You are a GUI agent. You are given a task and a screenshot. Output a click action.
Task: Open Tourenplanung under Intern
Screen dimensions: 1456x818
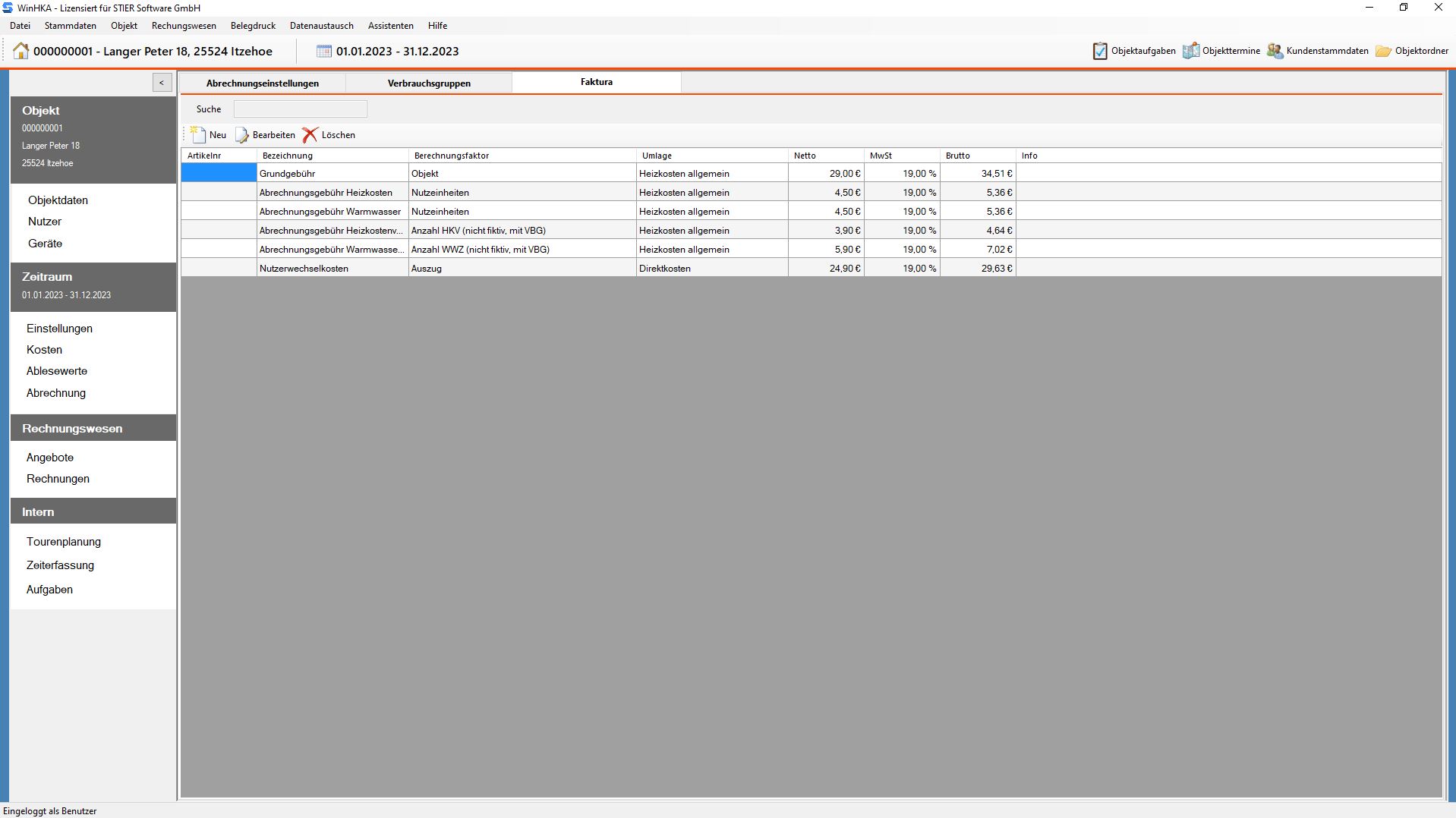coord(64,542)
